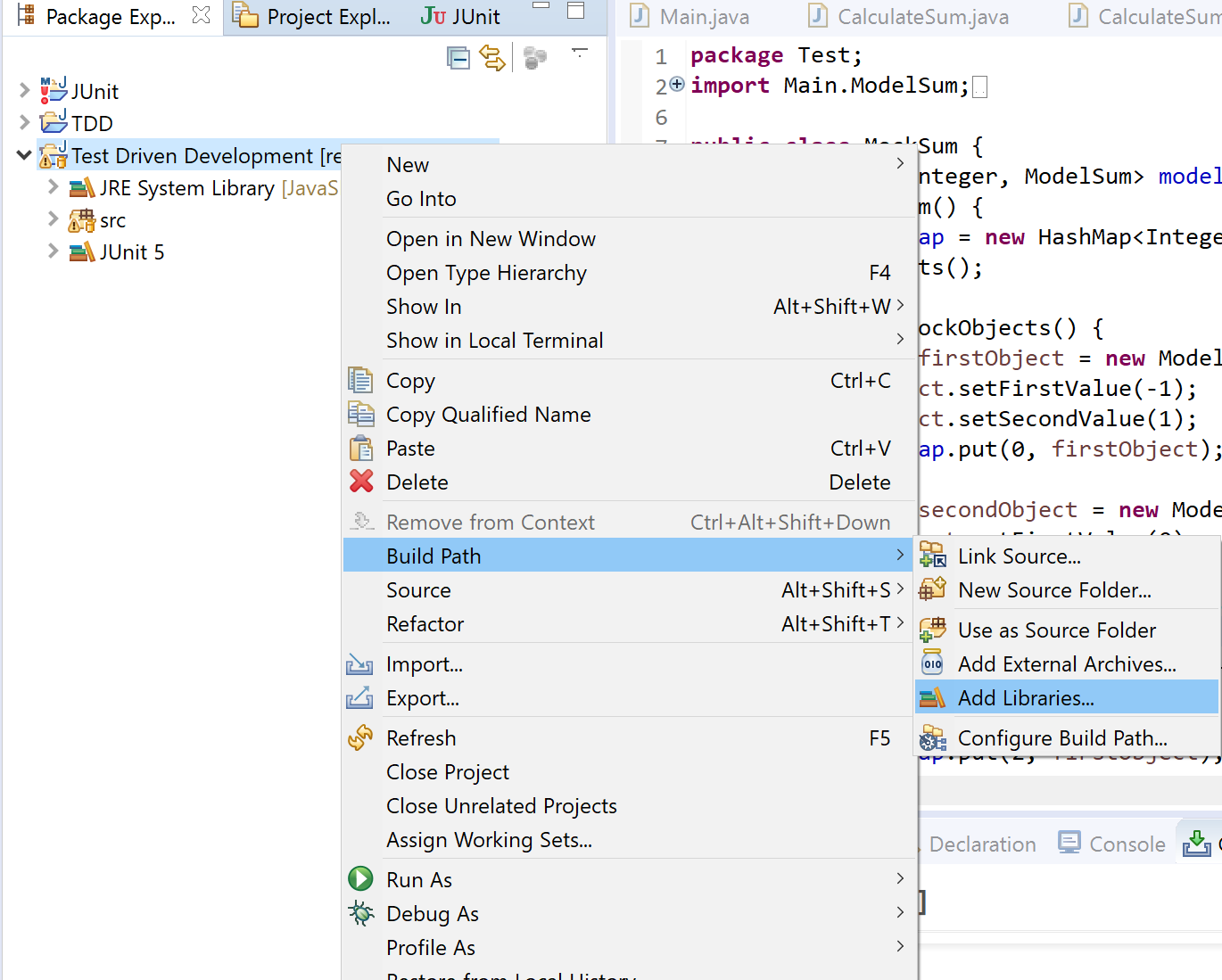The height and width of the screenshot is (980, 1222).
Task: Click the Configure Build Path option
Action: point(1061,738)
